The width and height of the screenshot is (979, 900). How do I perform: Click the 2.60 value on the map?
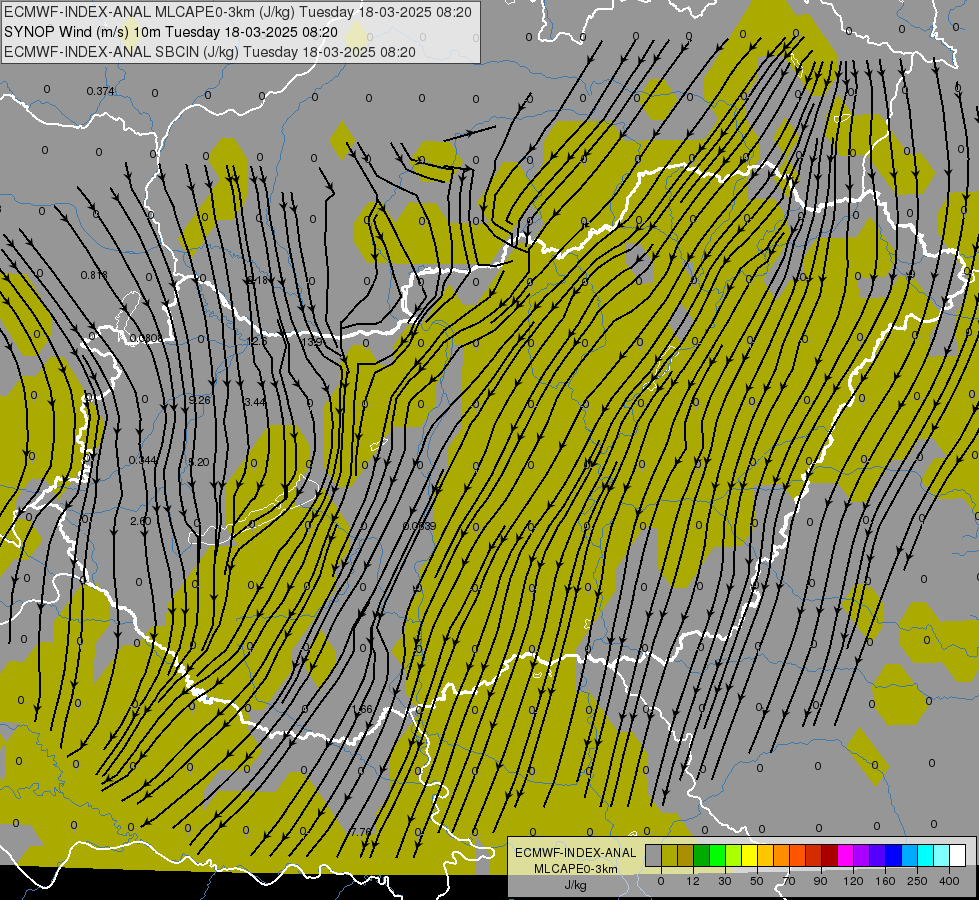tap(141, 521)
